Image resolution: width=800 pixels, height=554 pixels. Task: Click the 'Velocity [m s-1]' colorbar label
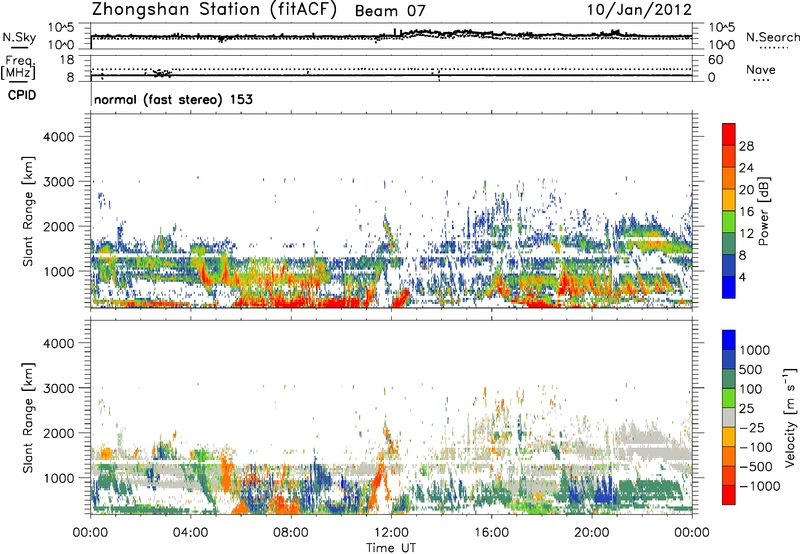[790, 417]
